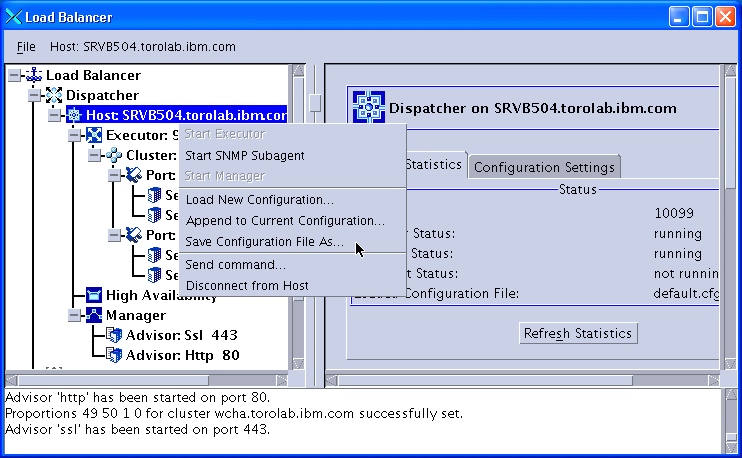742x458 pixels.
Task: Click the Load Balancer anchor icon in tree
Action: (x=34, y=75)
